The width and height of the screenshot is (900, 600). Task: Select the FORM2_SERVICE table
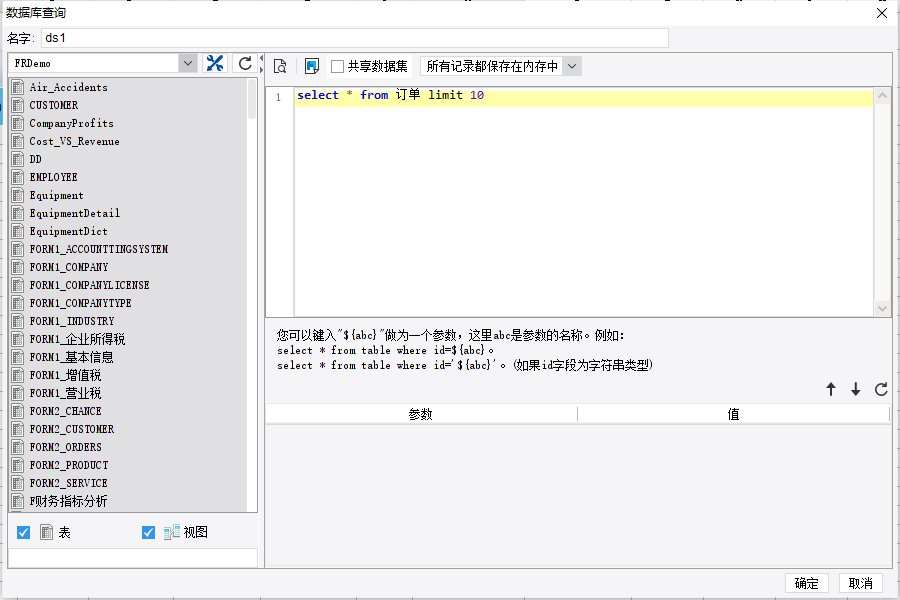68,483
